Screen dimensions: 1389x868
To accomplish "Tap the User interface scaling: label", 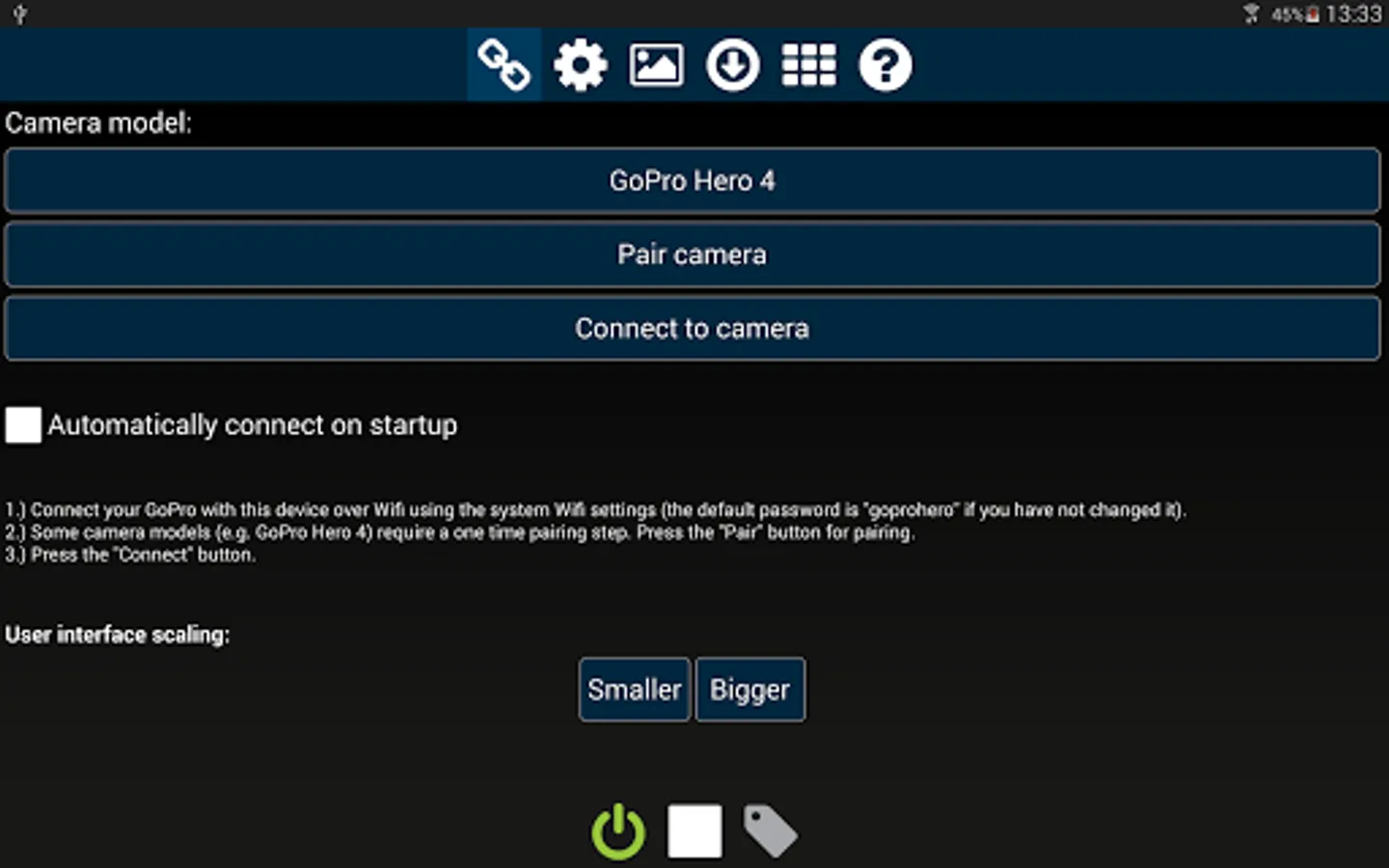I will coord(118,635).
